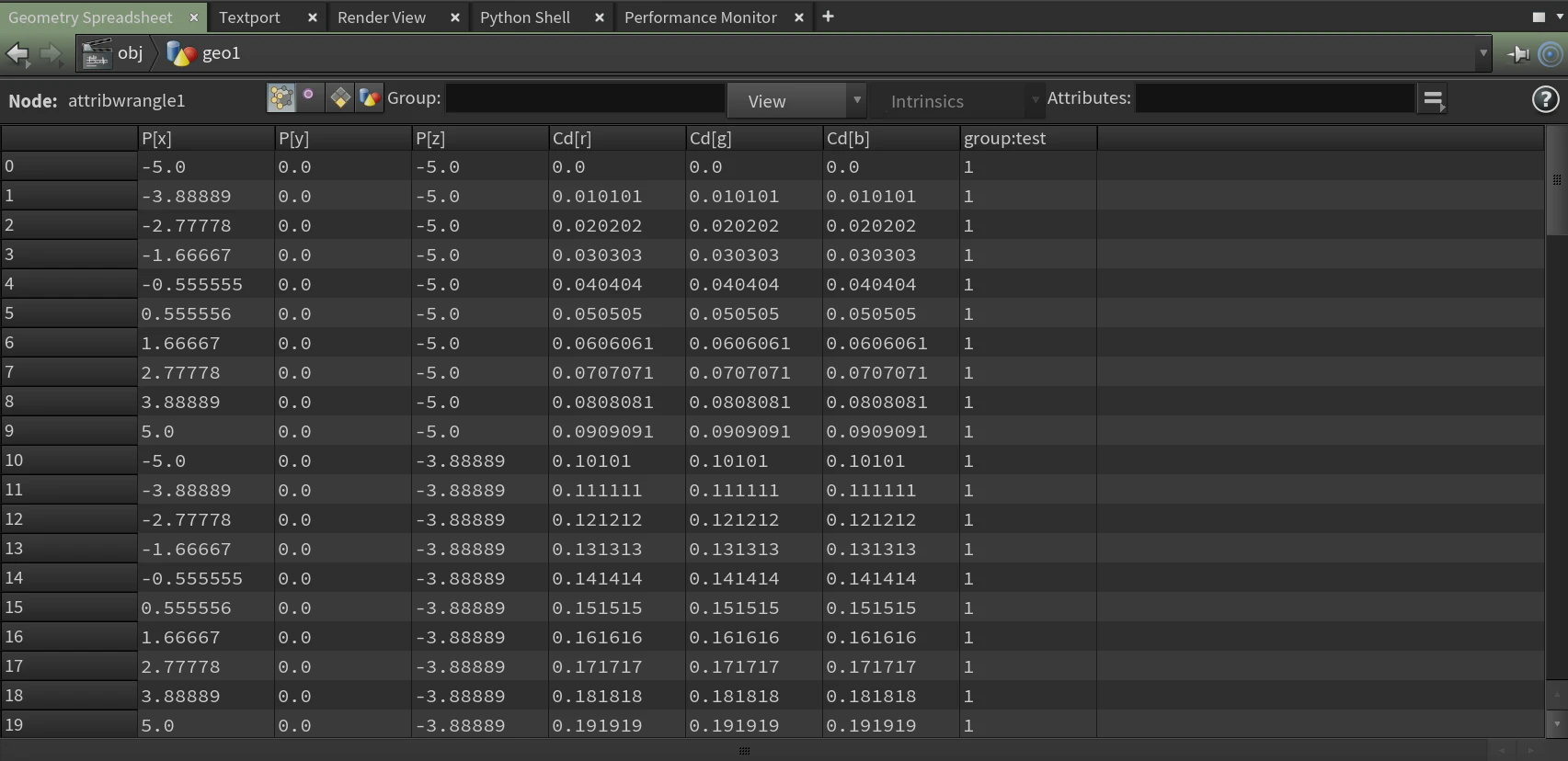Show Vertices attribute class
The image size is (1568, 761).
click(x=309, y=97)
